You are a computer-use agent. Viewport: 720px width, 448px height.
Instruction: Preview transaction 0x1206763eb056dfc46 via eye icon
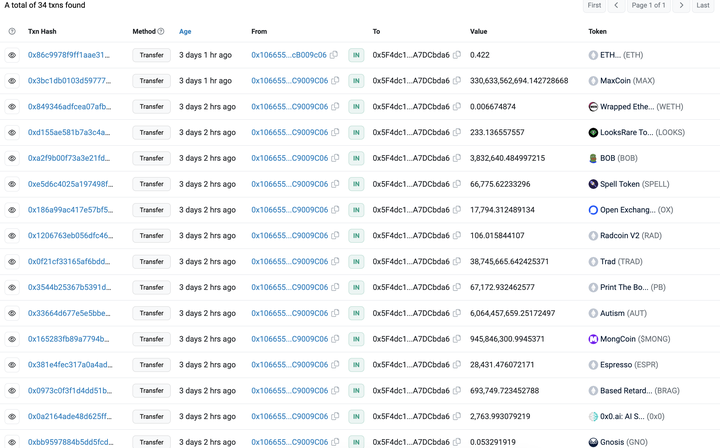tap(12, 236)
